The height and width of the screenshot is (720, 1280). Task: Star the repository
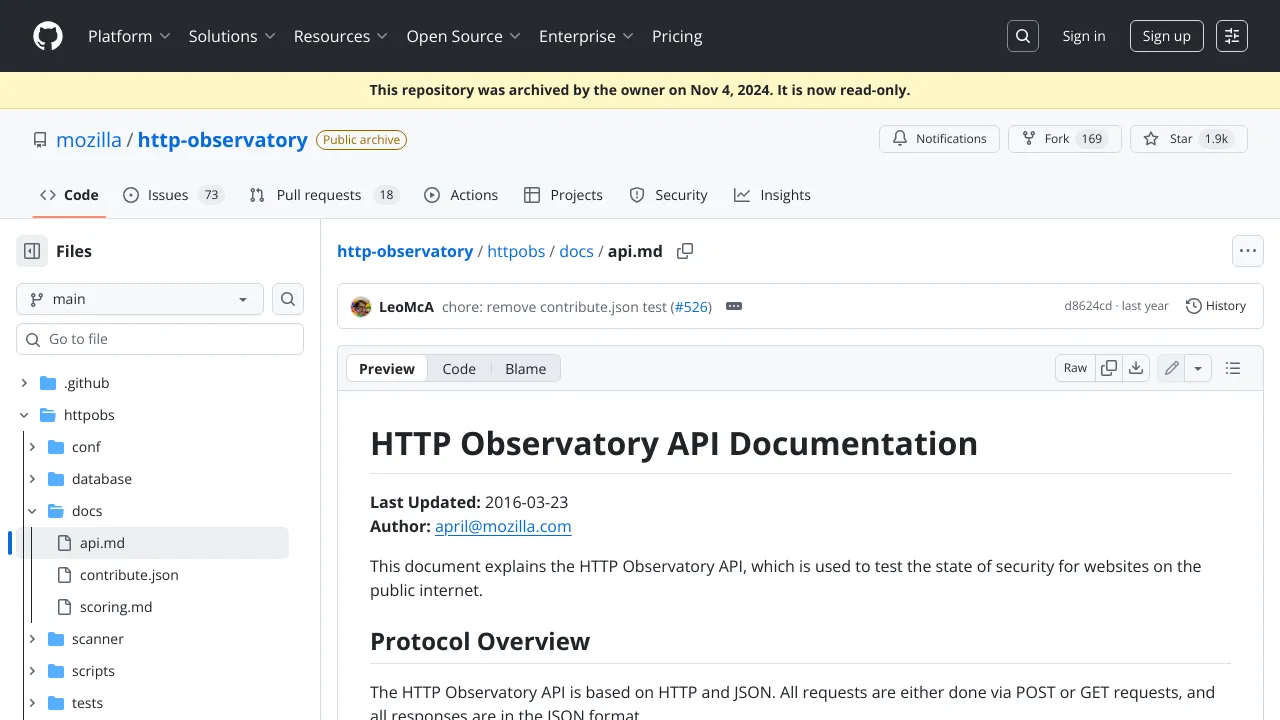1189,139
